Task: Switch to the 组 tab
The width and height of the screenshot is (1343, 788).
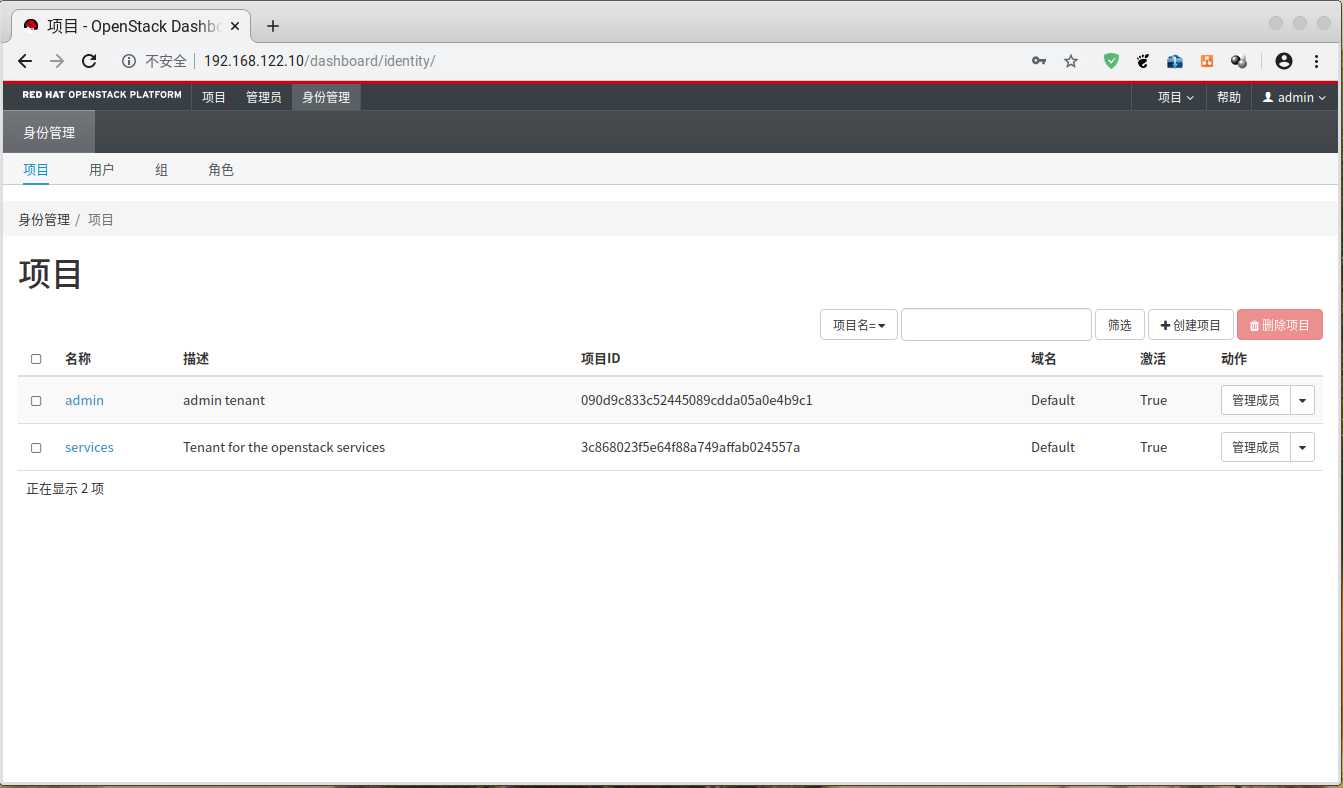Action: tap(161, 170)
